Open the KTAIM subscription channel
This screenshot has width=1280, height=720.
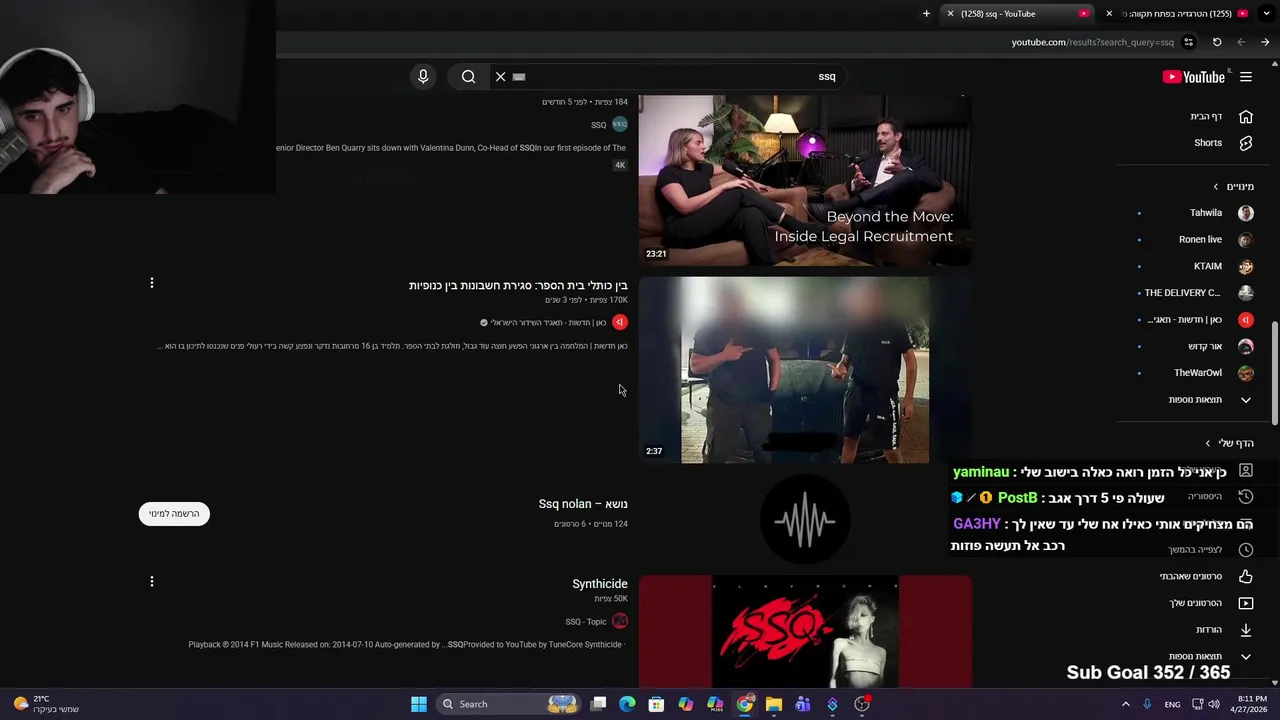coord(1208,266)
